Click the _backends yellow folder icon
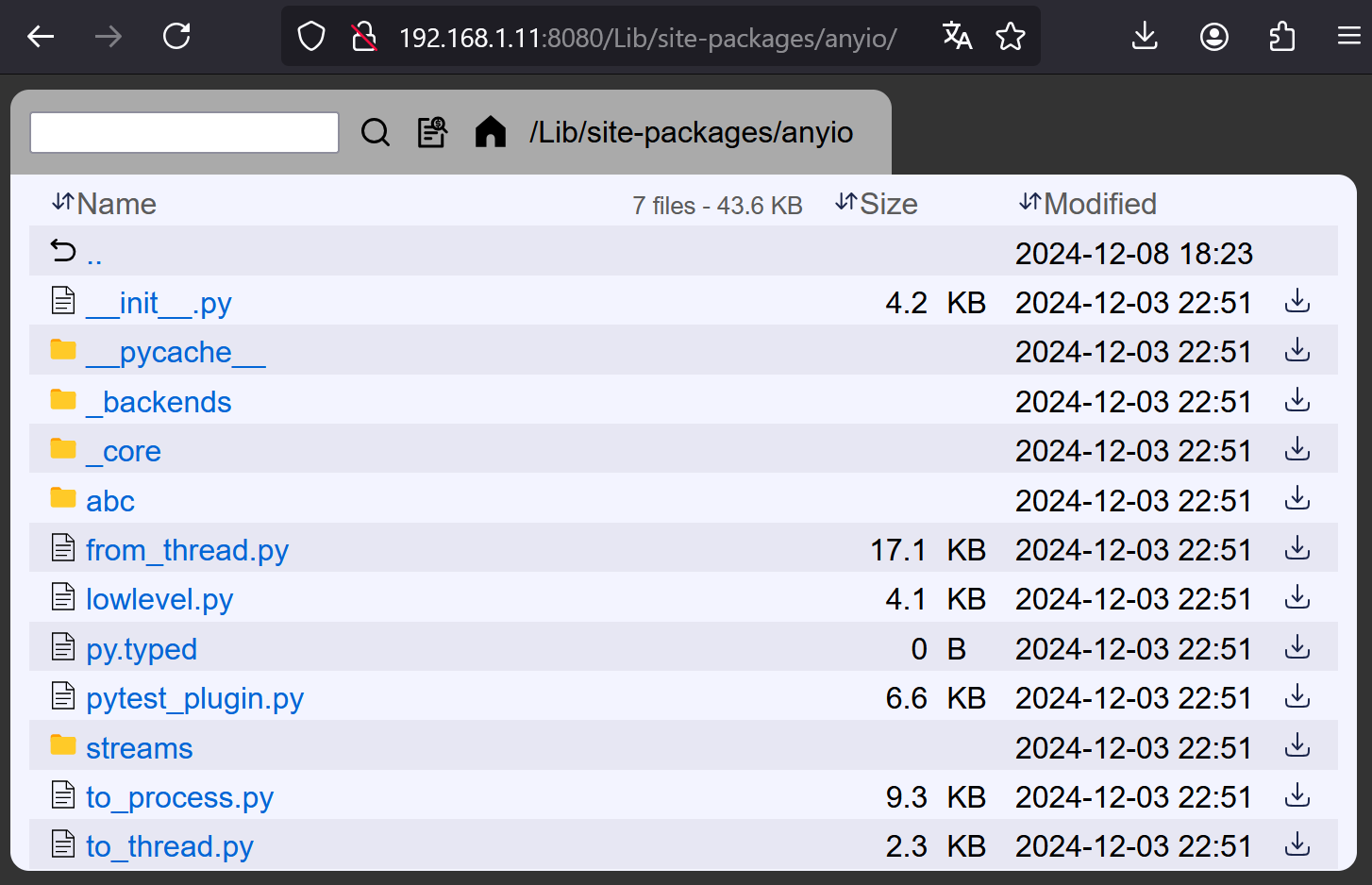The height and width of the screenshot is (885, 1372). pos(63,400)
